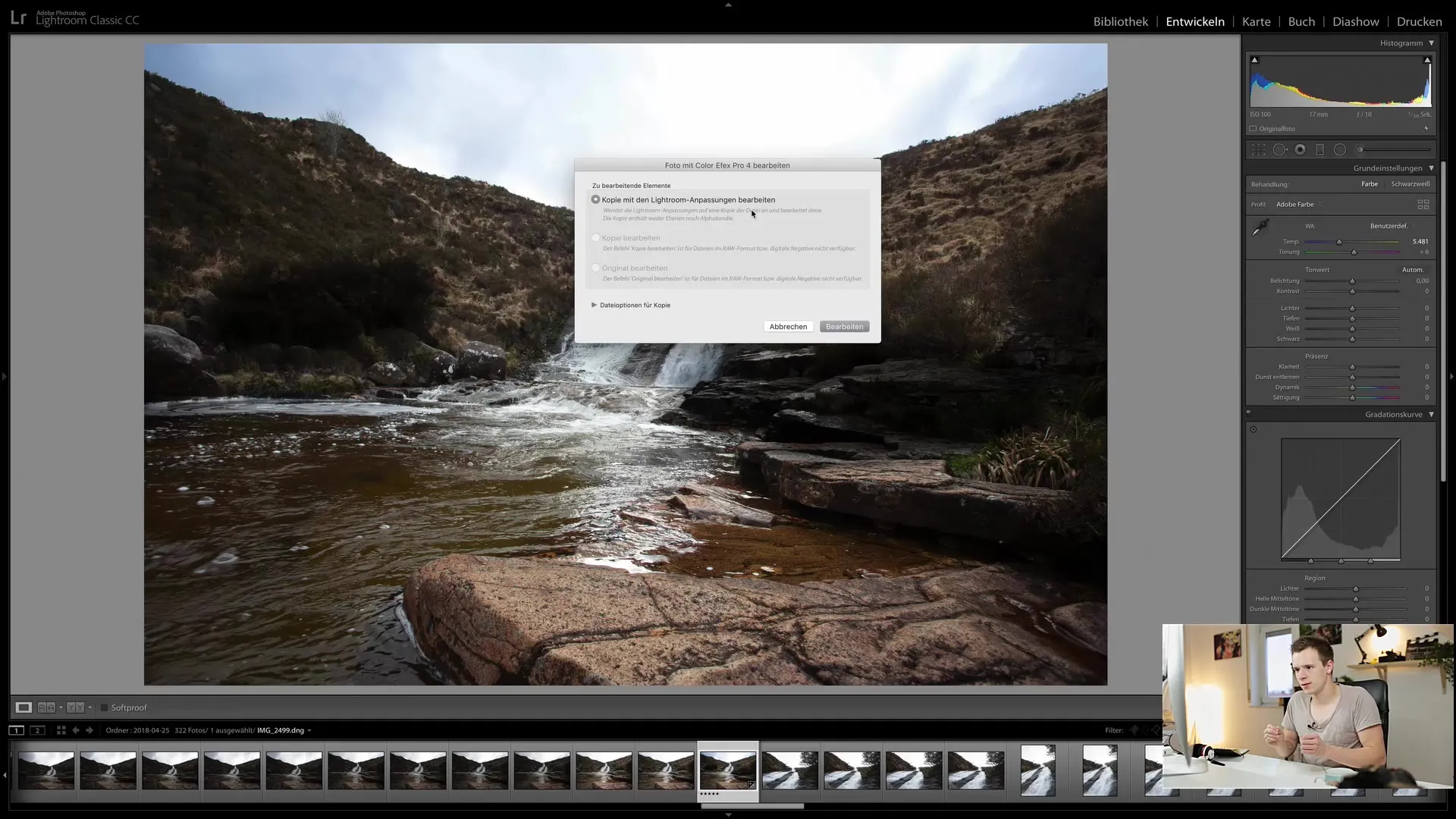Viewport: 1456px width, 819px height.
Task: Click the lightning bolt icon under histogram
Action: (x=1426, y=129)
